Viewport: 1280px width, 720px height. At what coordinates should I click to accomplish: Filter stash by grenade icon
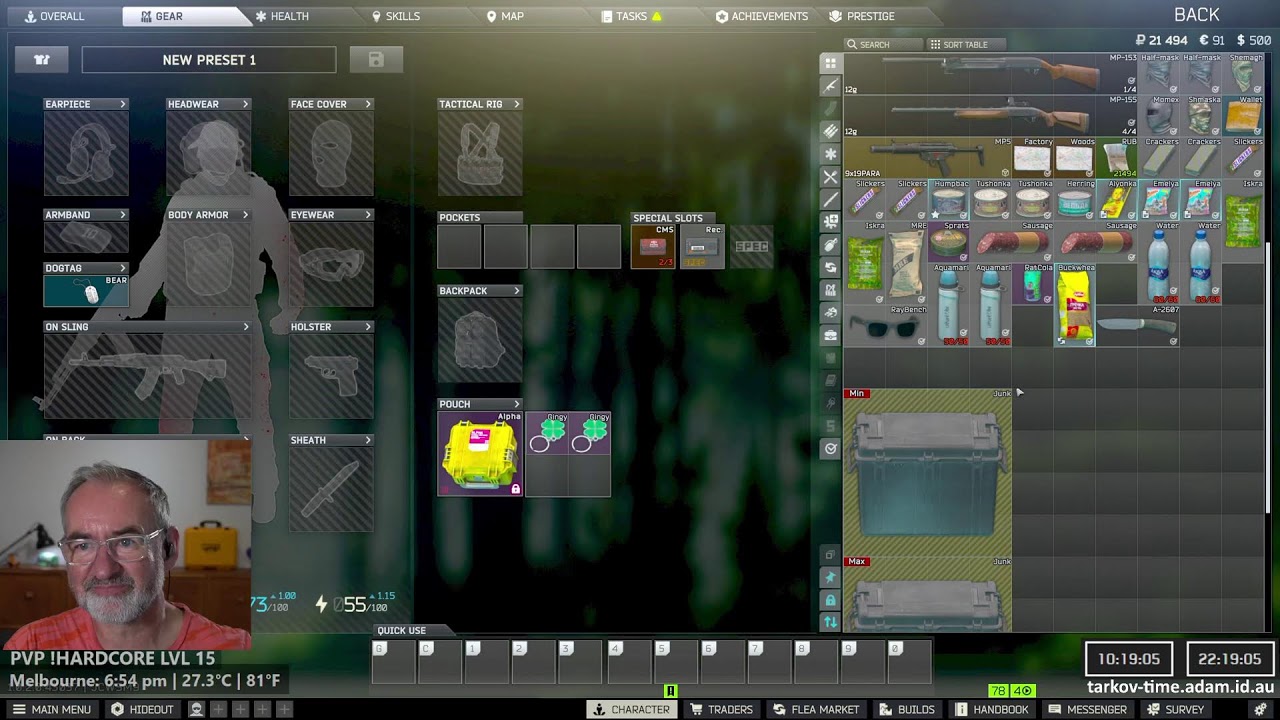(830, 245)
